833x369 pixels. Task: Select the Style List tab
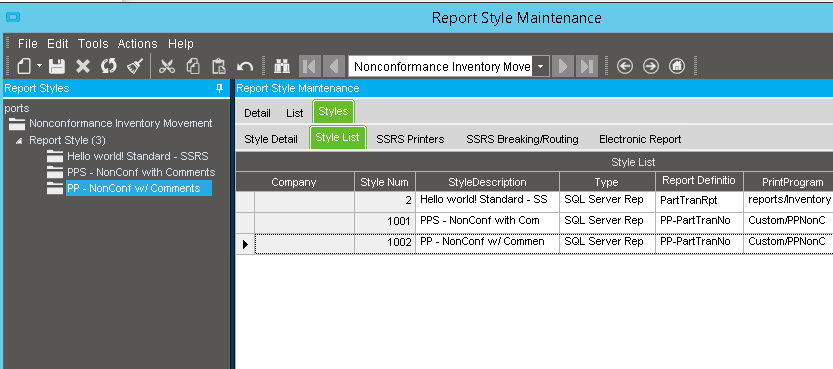pyautogui.click(x=337, y=138)
